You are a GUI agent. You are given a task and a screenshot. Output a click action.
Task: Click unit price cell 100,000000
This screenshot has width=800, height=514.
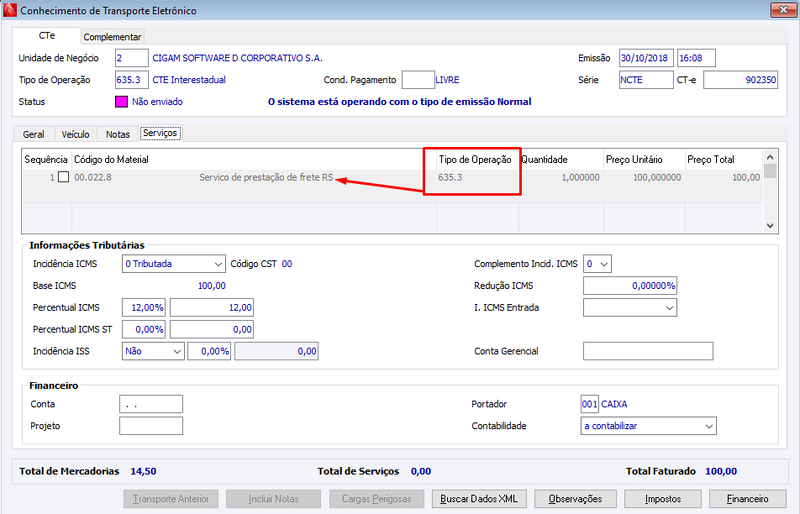[x=657, y=178]
